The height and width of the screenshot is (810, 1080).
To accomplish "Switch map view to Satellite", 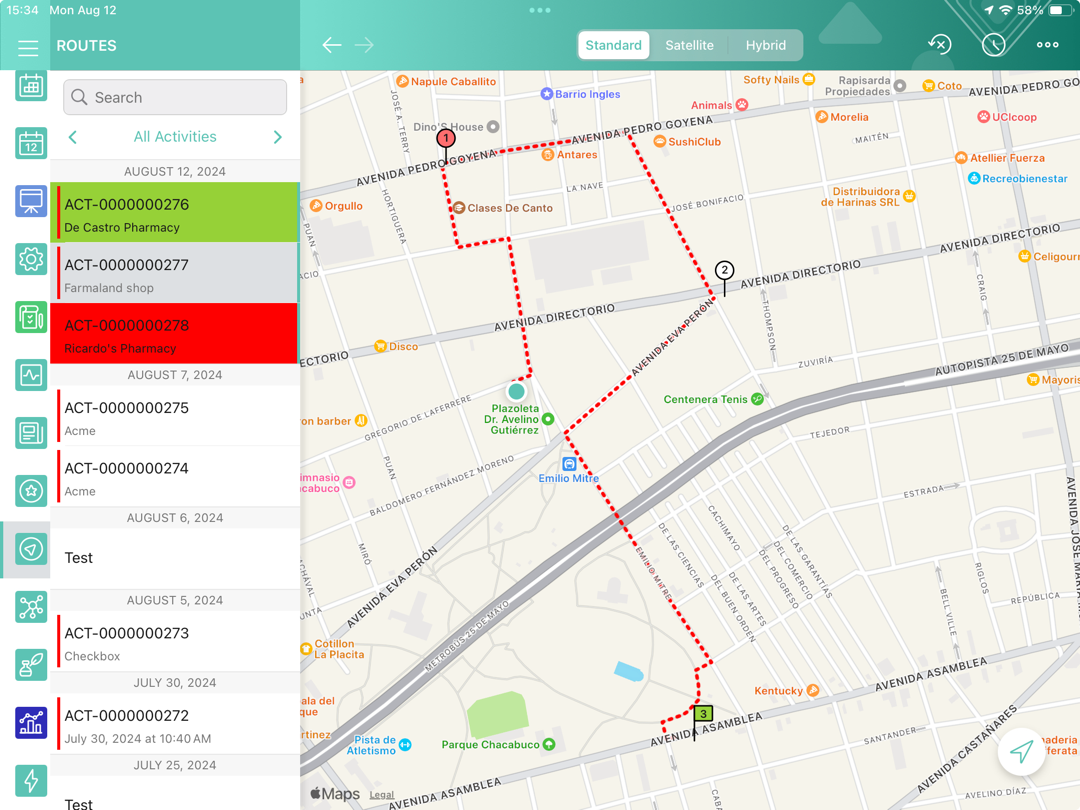I will [x=689, y=45].
